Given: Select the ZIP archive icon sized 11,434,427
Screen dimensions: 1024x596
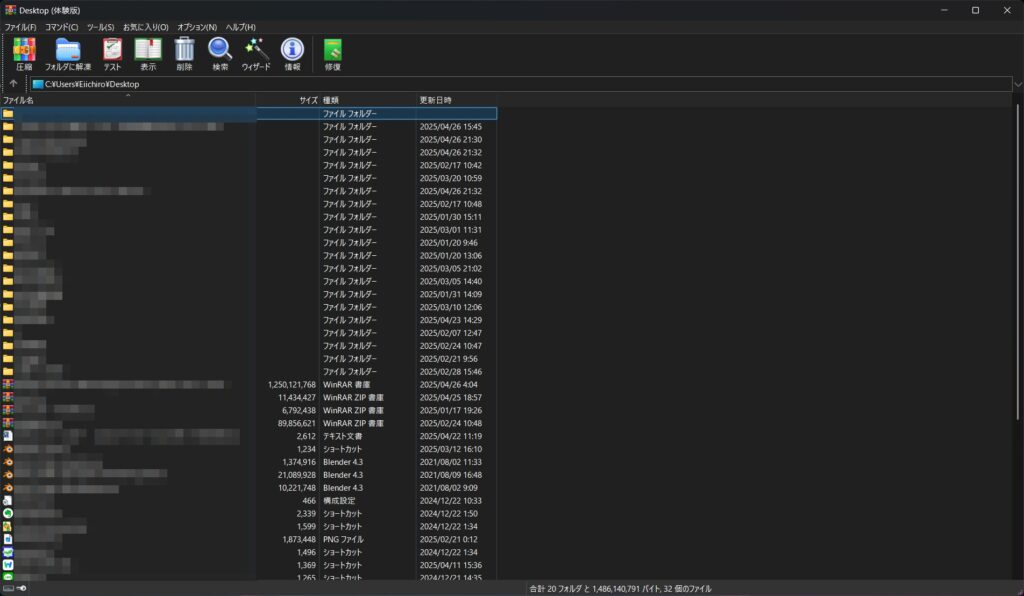Looking at the screenshot, I should [8, 397].
